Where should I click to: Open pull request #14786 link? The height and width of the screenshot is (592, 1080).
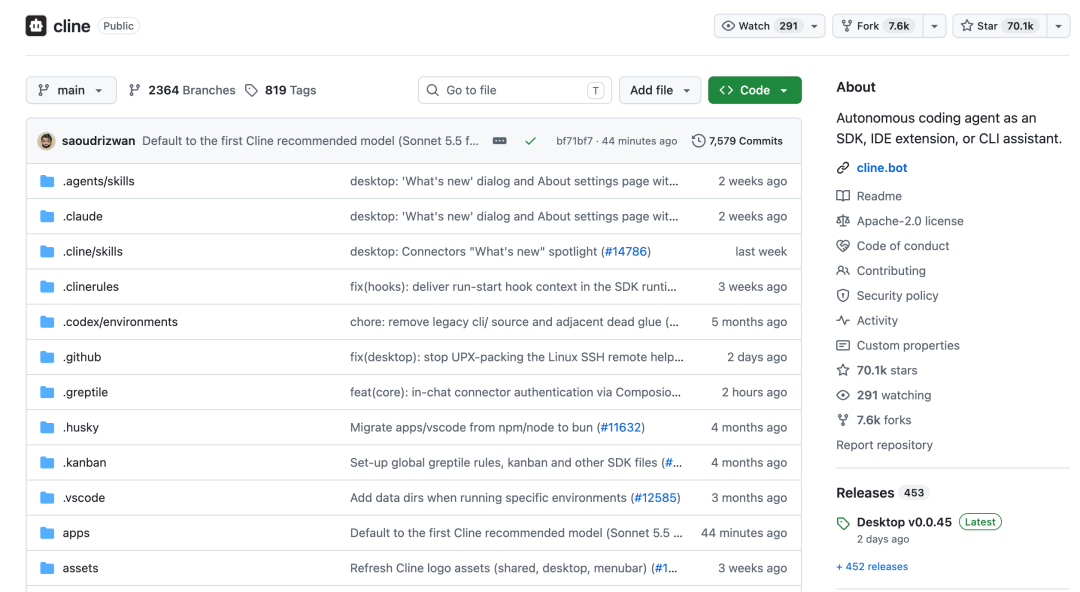[625, 252]
